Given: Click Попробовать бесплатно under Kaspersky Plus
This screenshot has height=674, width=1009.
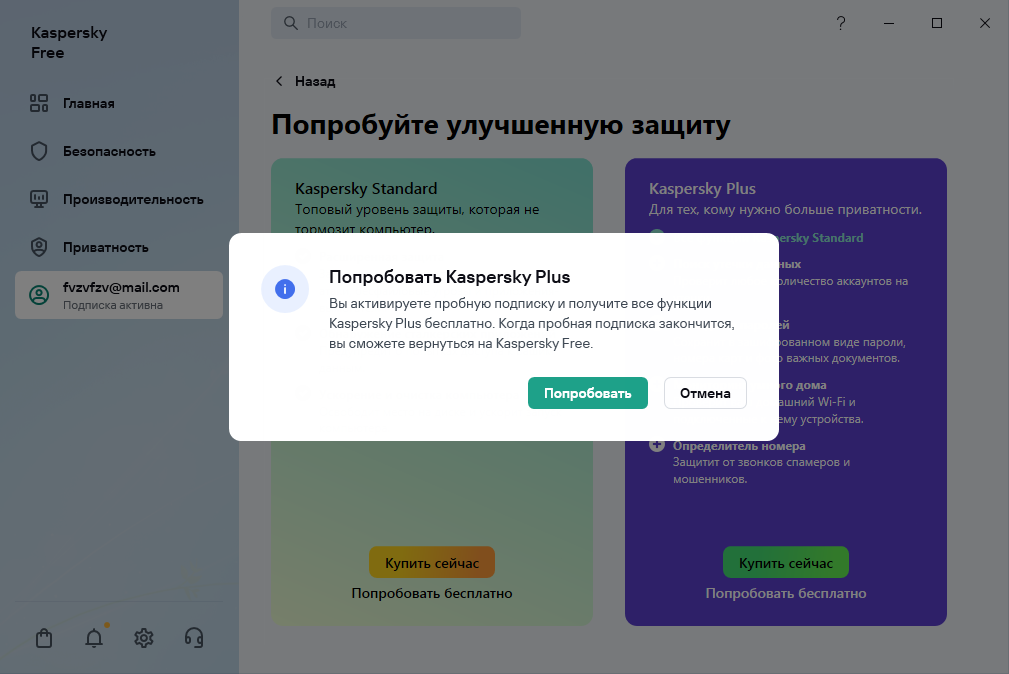Looking at the screenshot, I should pos(786,593).
